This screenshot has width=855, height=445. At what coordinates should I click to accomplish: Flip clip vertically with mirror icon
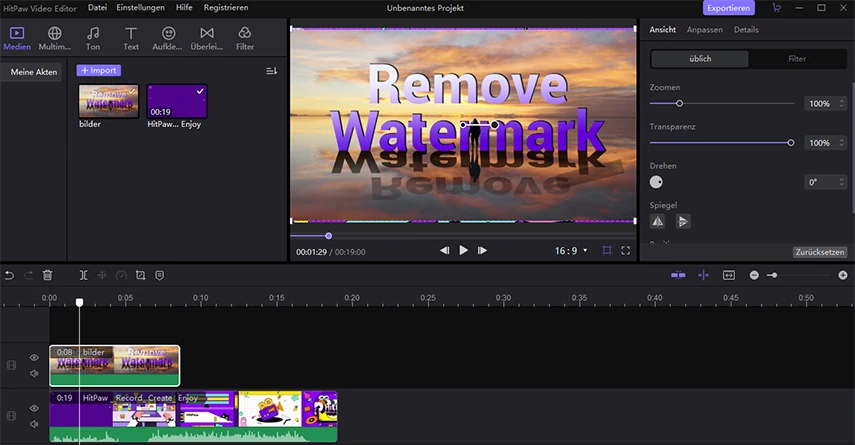(683, 221)
